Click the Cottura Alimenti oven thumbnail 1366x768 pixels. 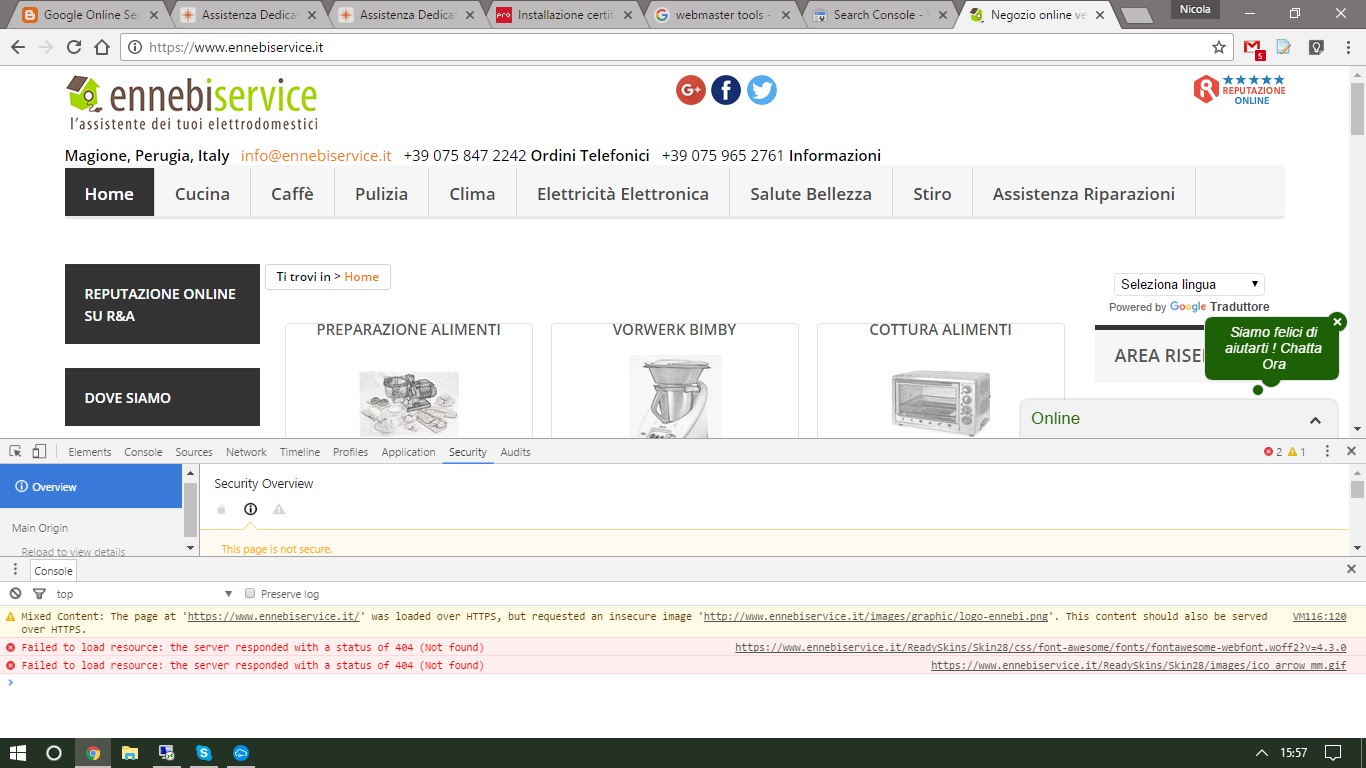pos(941,404)
